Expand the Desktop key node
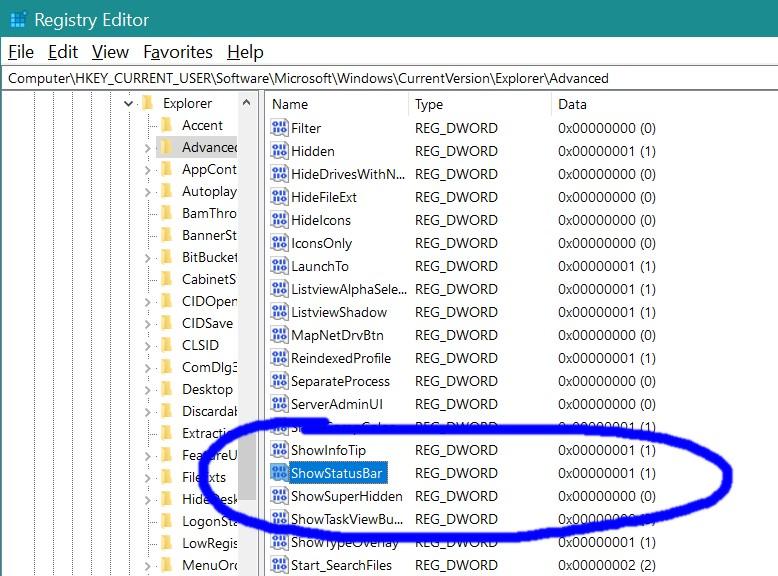 coord(147,389)
